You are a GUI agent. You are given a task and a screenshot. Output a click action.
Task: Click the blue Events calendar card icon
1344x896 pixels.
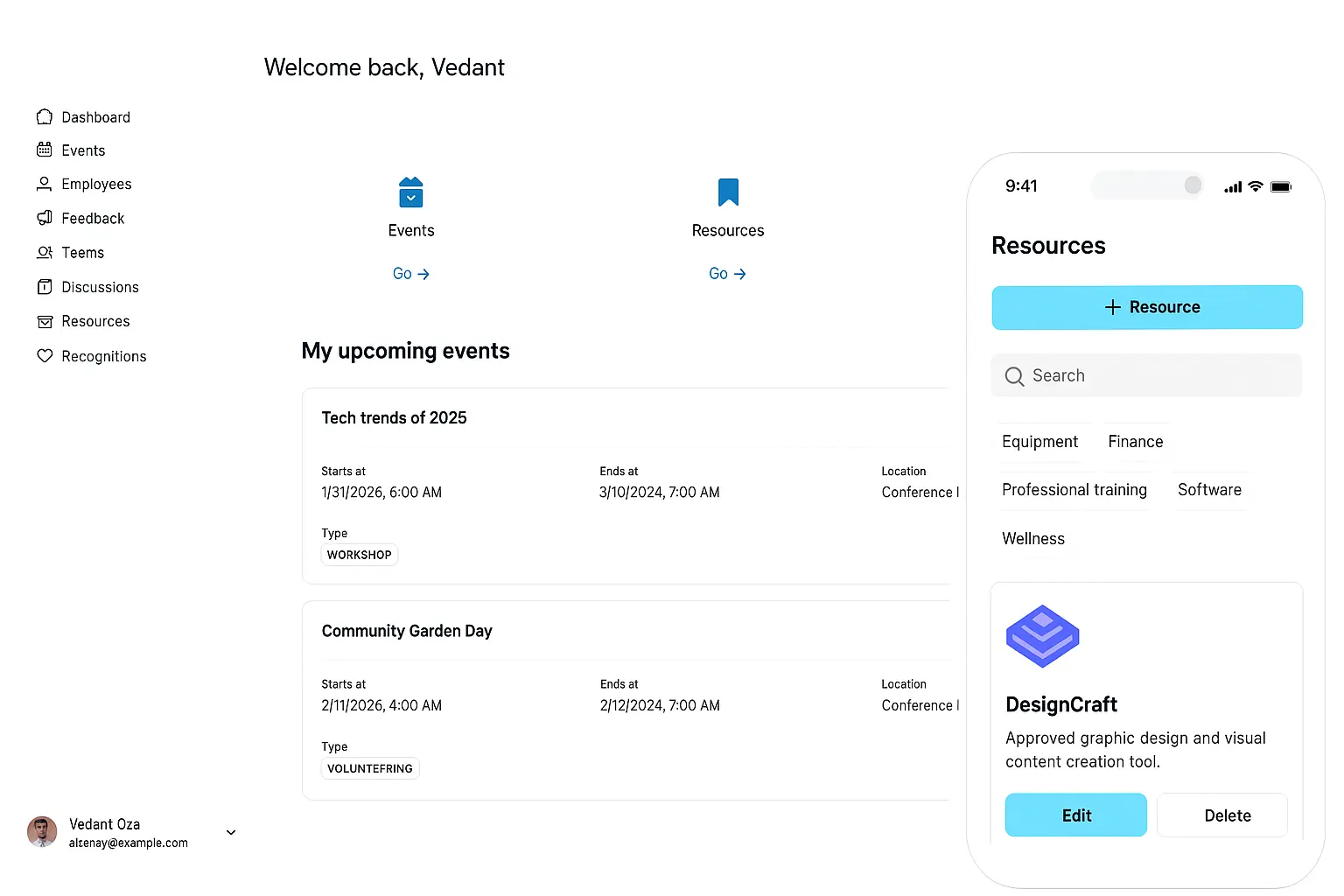(x=410, y=192)
